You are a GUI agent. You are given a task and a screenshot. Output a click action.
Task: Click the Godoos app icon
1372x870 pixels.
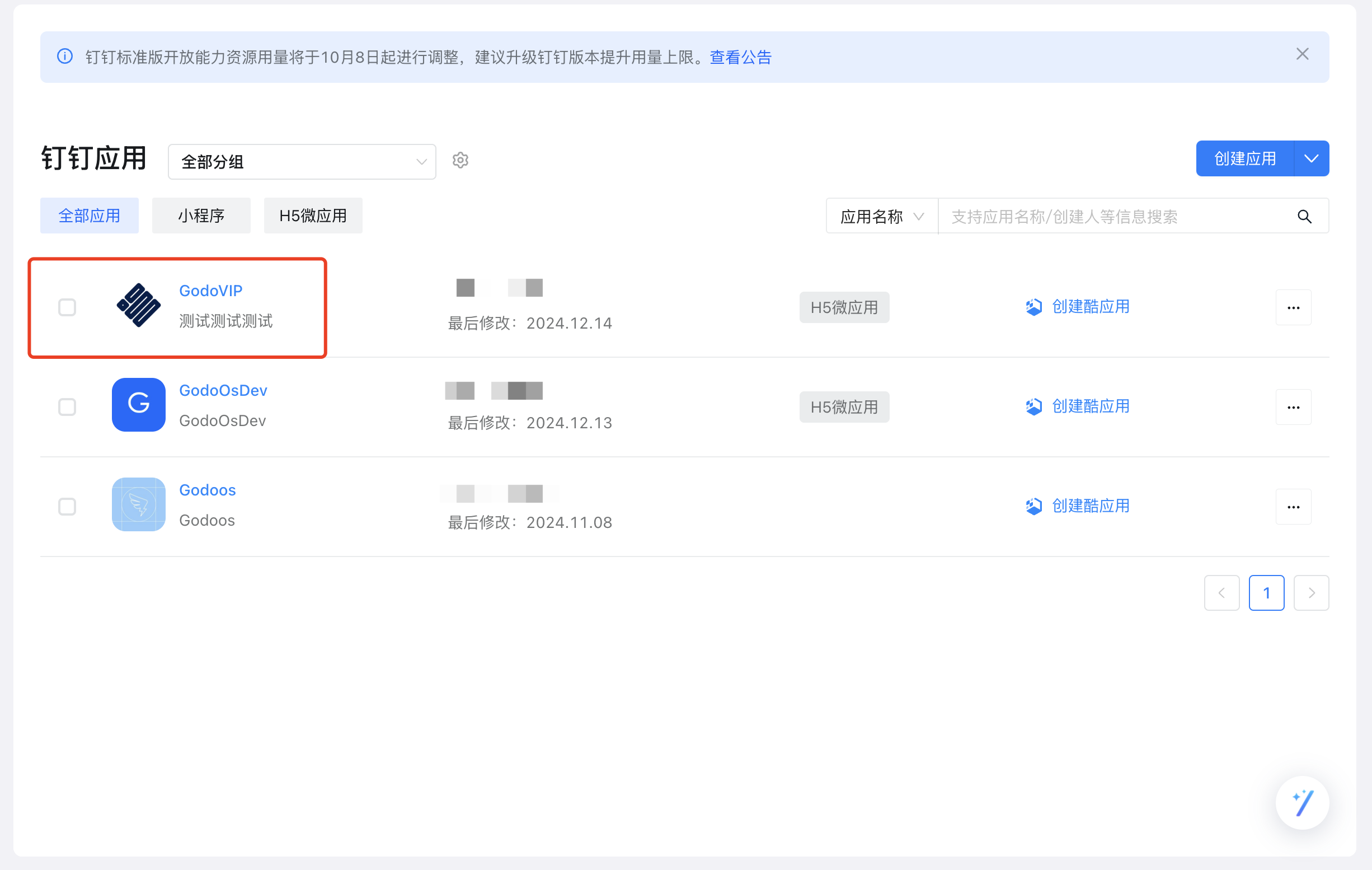tap(138, 504)
